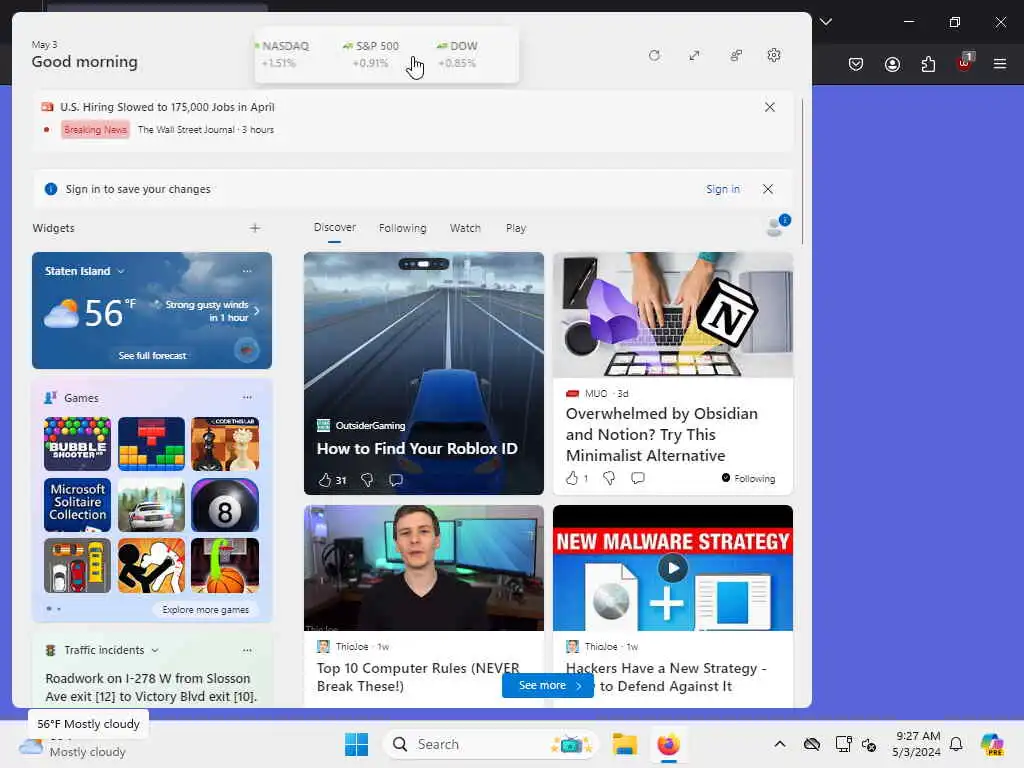
Task: Open Firefox extensions puzzle icon
Action: click(928, 64)
